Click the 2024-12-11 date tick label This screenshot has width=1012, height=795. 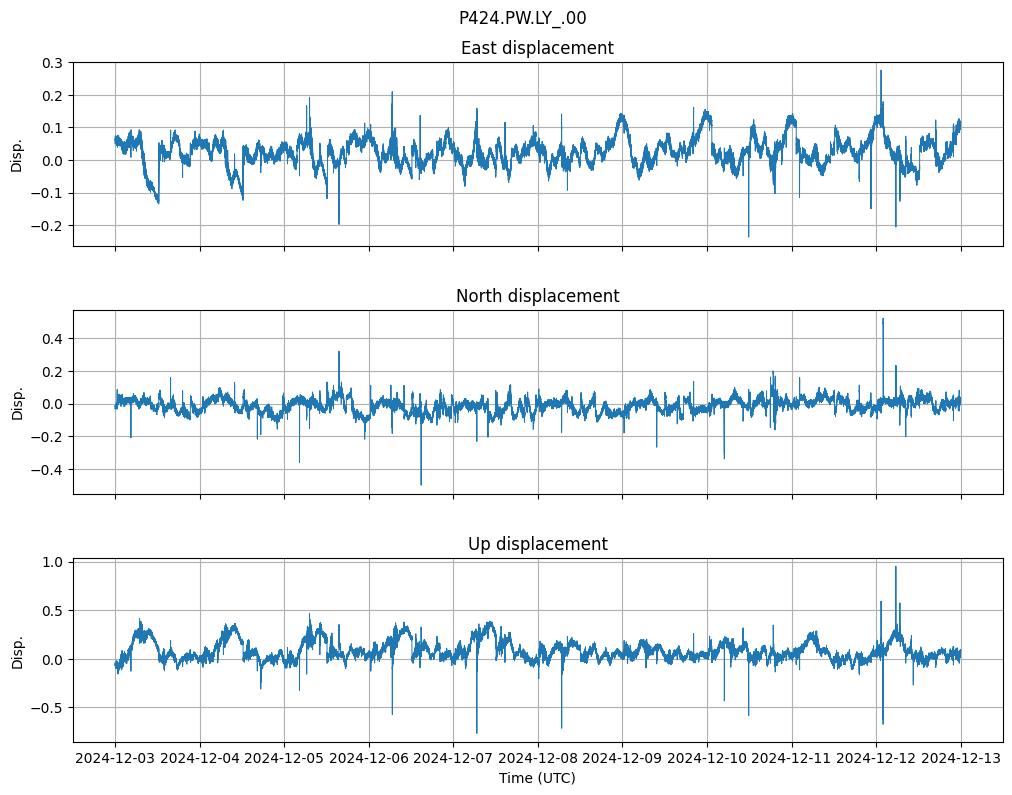pos(792,759)
